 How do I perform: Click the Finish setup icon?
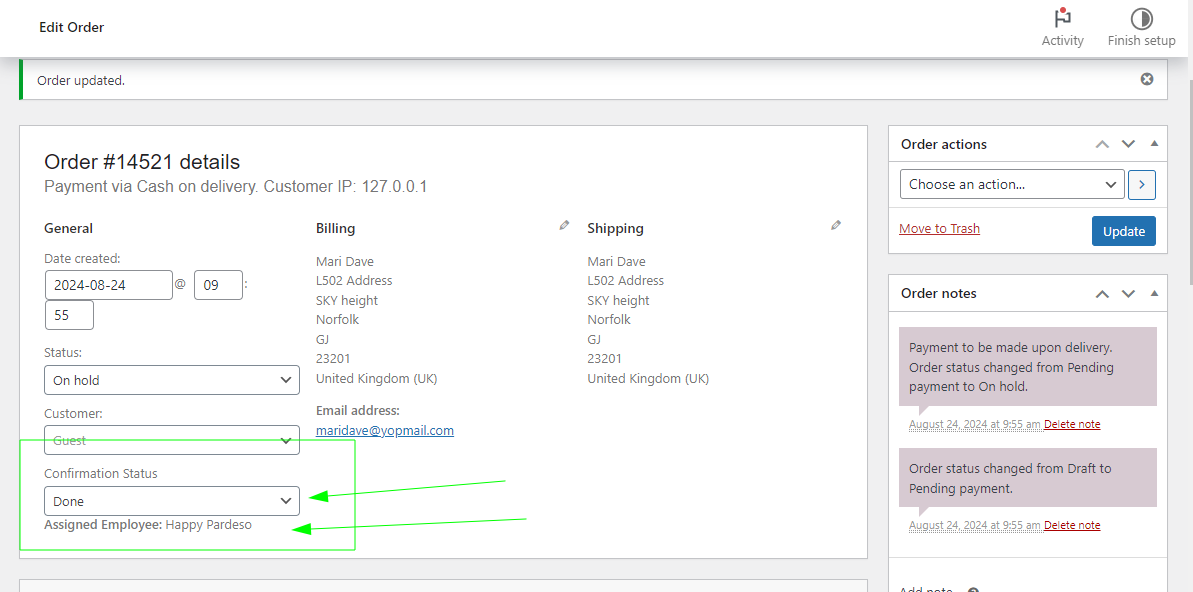pos(1141,18)
